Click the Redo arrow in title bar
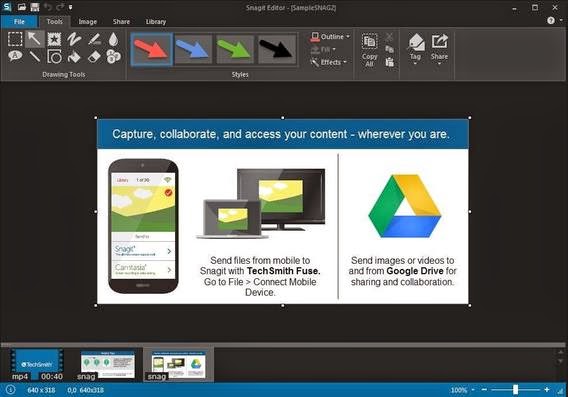 tap(60, 7)
